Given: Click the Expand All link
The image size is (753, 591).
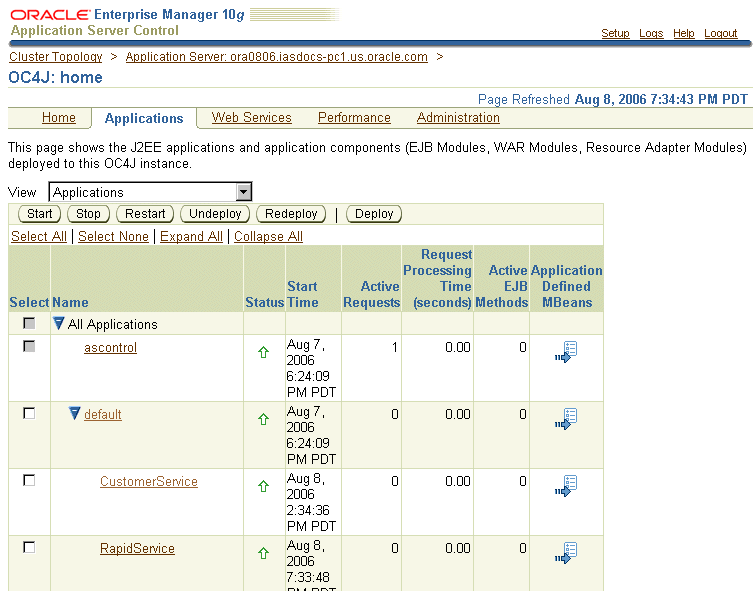Looking at the screenshot, I should tap(191, 236).
